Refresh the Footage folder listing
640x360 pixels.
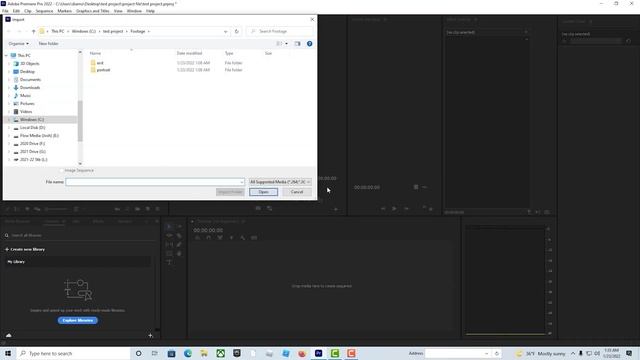coord(236,31)
